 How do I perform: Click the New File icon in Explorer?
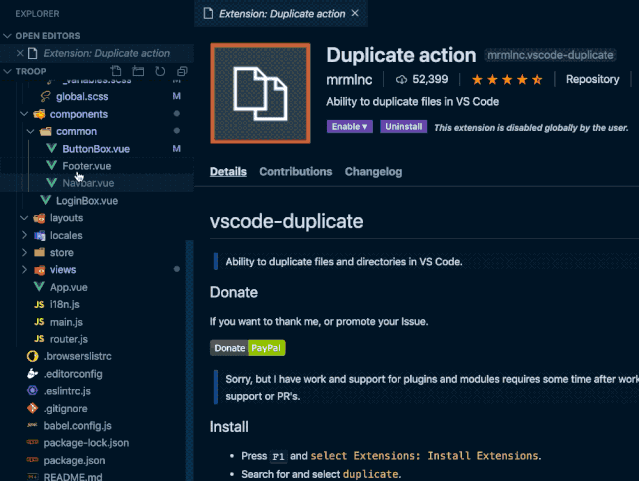click(x=116, y=71)
